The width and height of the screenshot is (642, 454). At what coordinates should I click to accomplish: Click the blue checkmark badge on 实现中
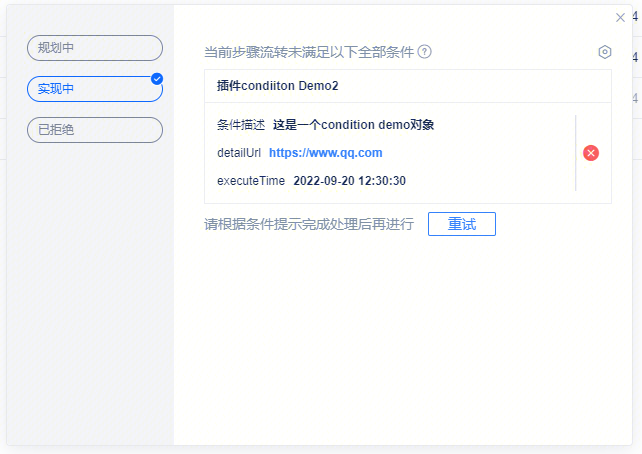click(157, 78)
